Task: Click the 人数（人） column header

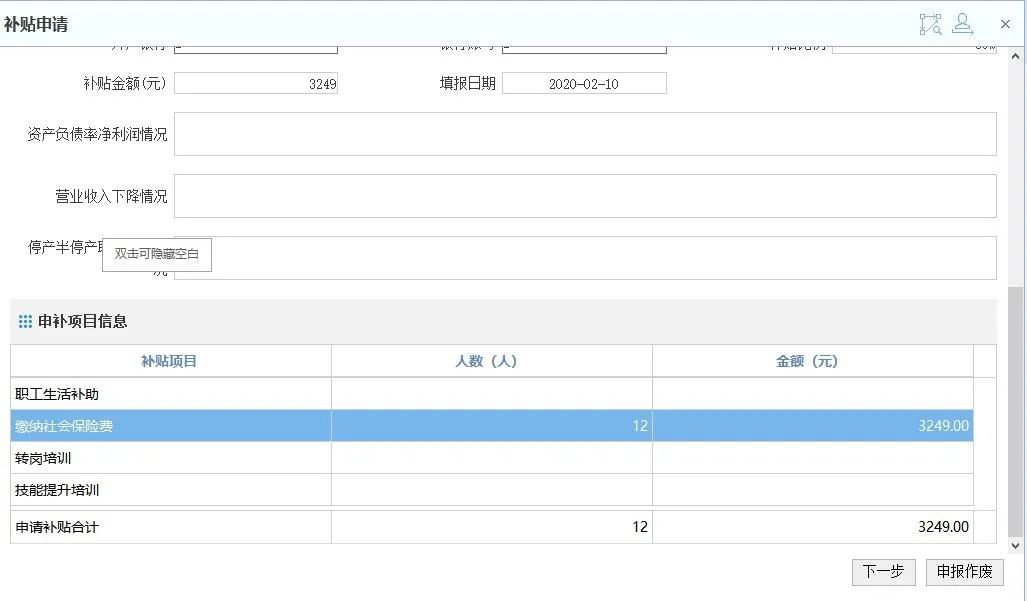Action: 491,361
